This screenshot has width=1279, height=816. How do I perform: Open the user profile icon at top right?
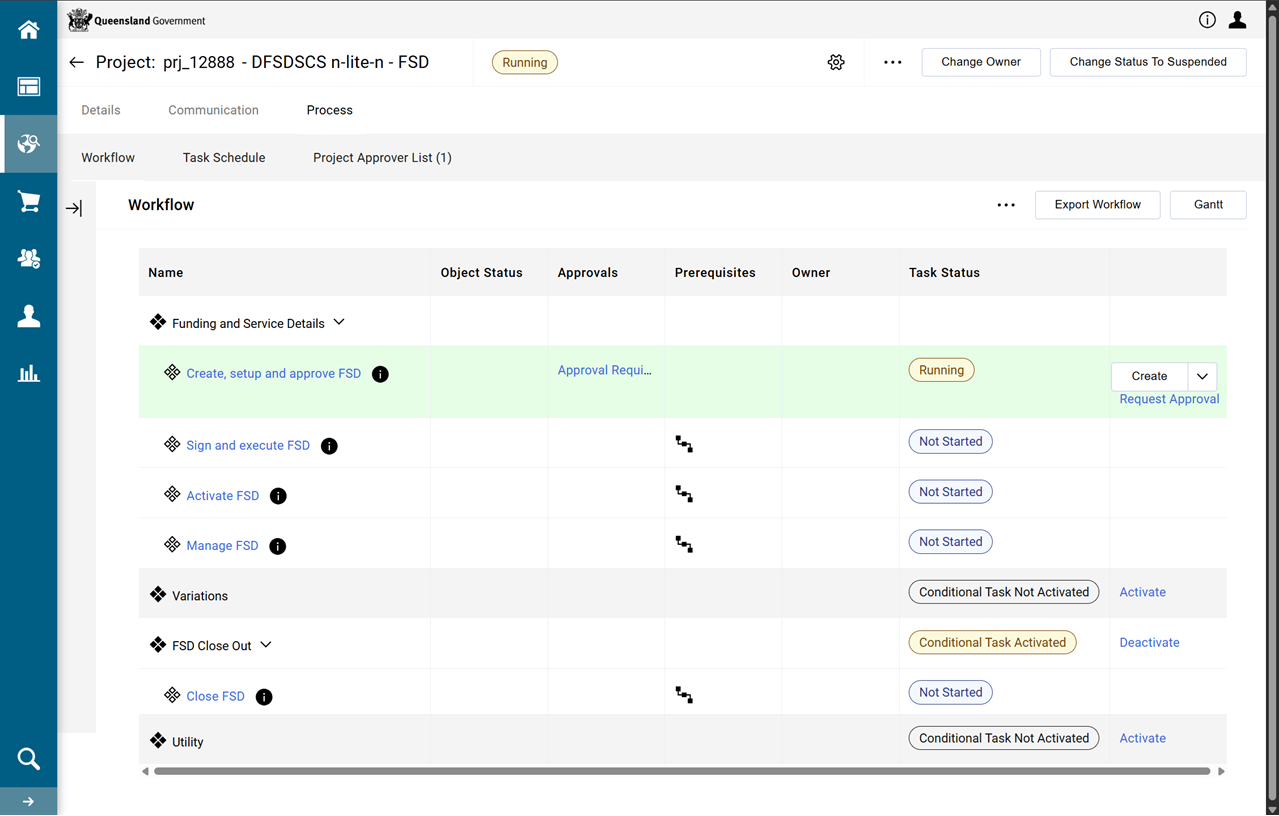[x=1237, y=20]
